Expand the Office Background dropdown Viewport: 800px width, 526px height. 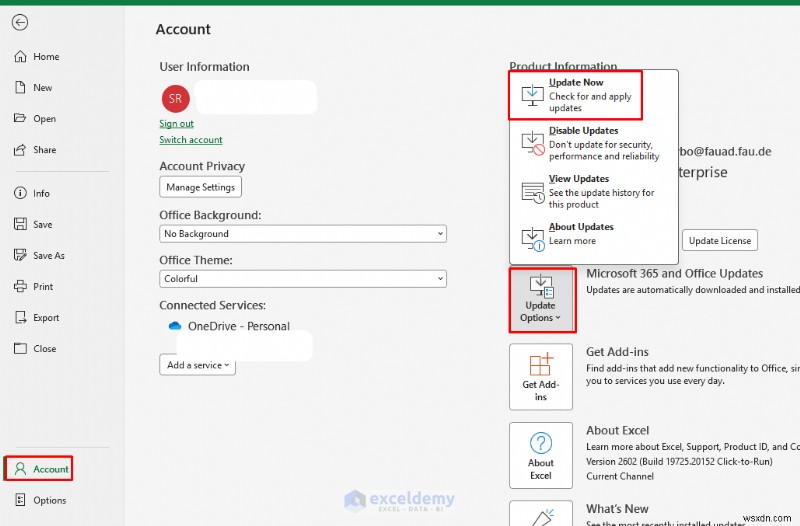tap(303, 234)
